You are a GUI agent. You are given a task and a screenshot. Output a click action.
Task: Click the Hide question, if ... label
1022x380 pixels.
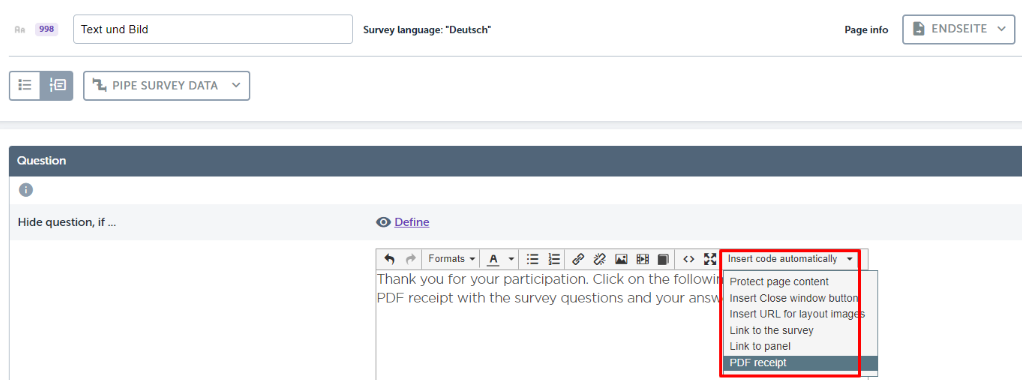[66, 222]
